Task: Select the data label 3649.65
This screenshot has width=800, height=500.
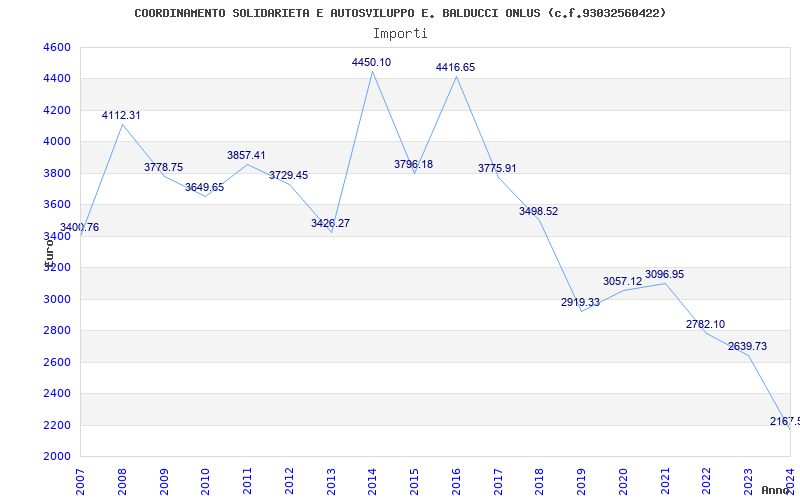Action: tap(205, 187)
